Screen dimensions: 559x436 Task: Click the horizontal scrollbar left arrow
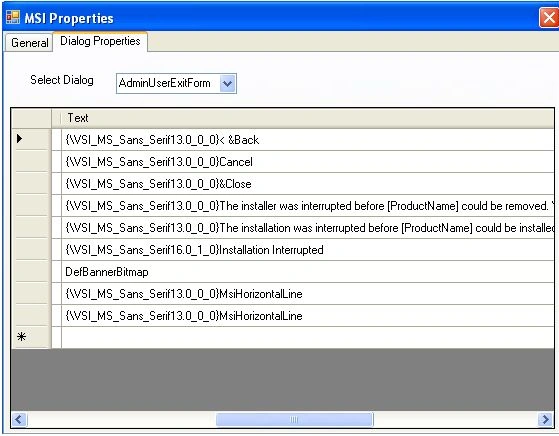[19, 419]
